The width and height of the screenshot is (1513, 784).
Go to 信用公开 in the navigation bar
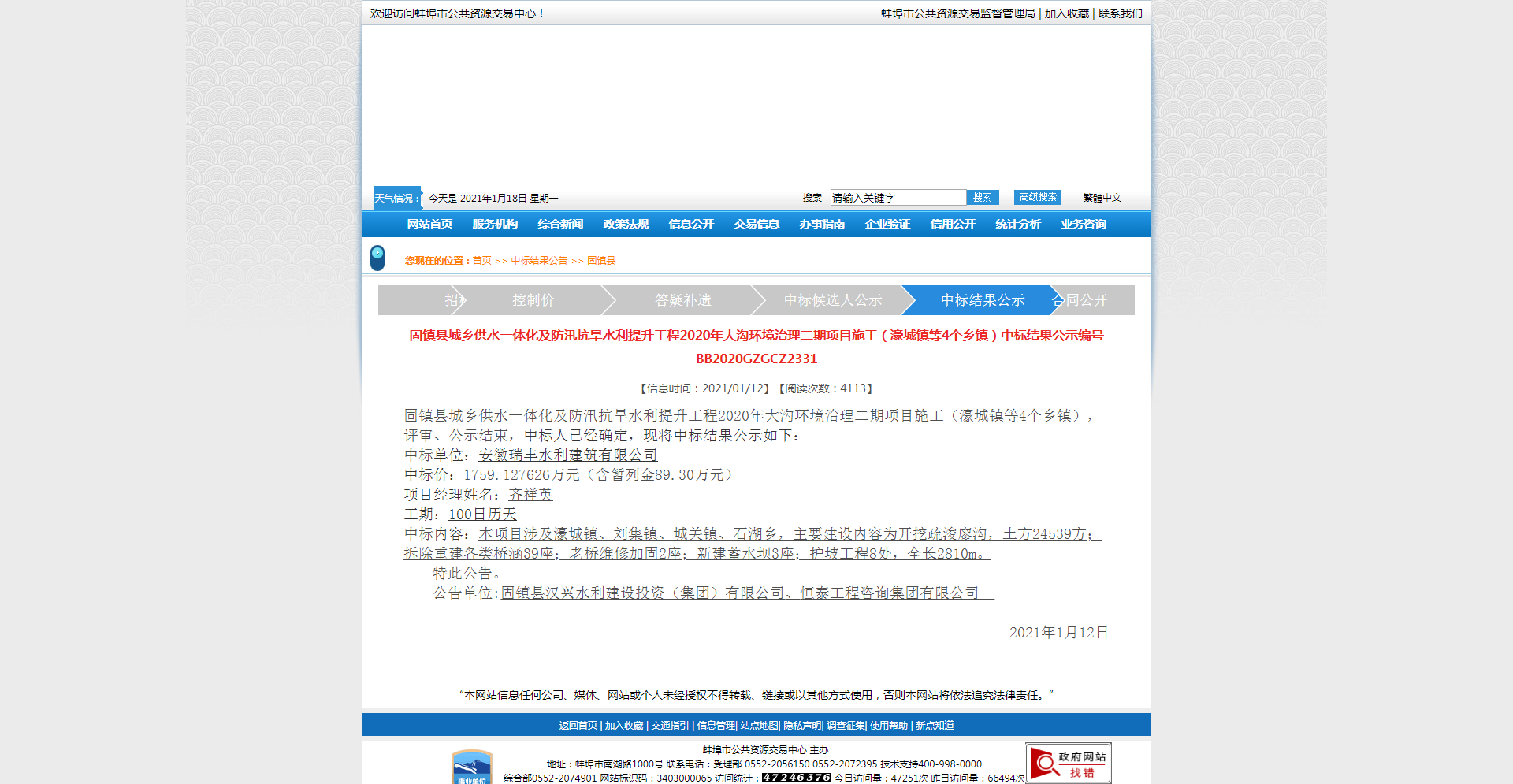point(953,225)
